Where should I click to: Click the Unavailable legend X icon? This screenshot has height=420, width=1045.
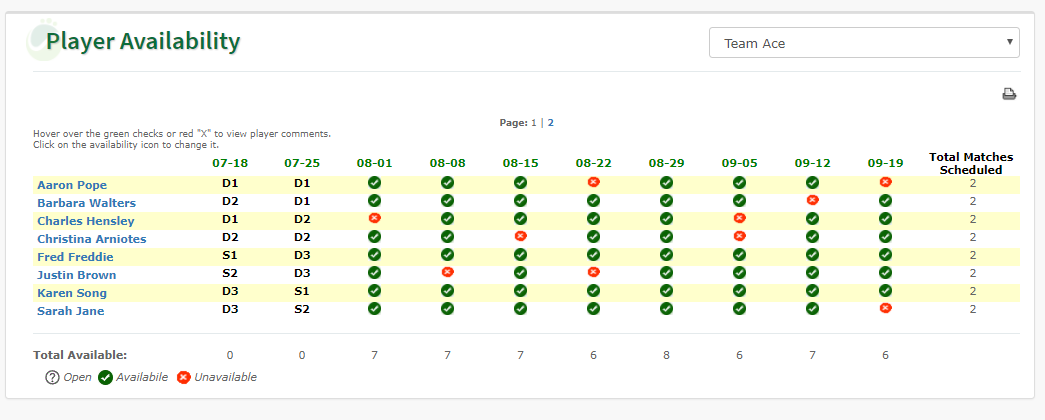(183, 377)
